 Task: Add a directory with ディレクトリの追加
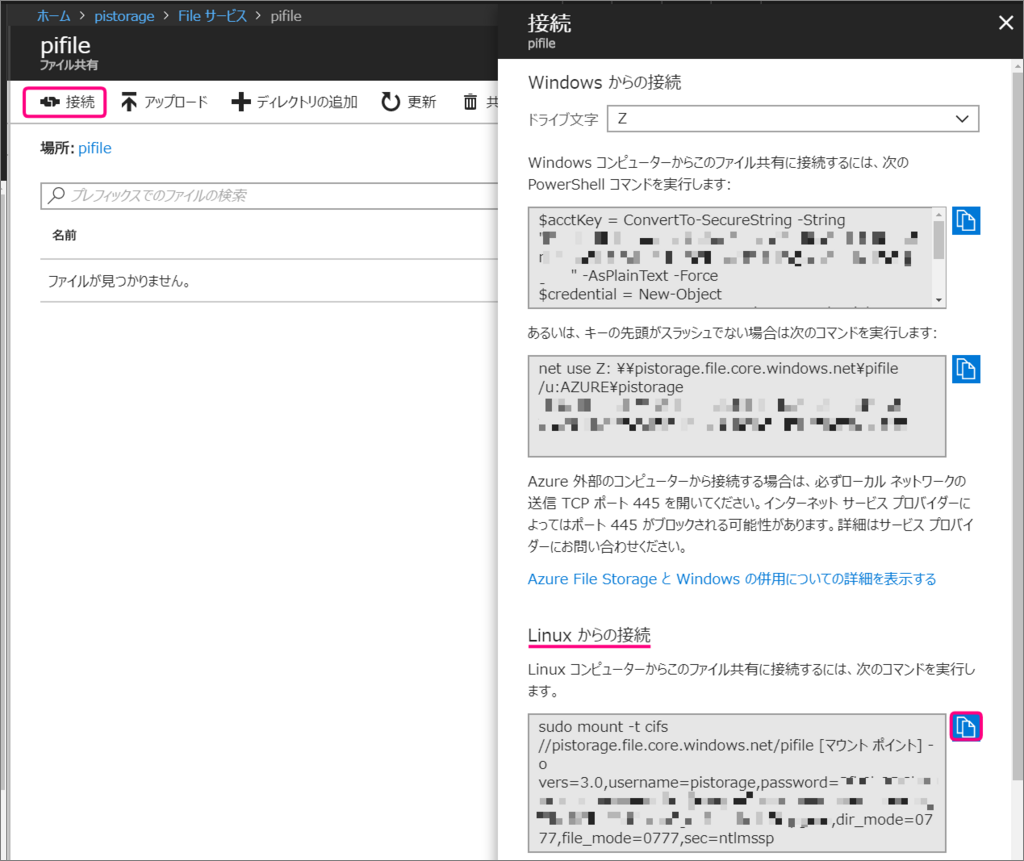click(295, 102)
